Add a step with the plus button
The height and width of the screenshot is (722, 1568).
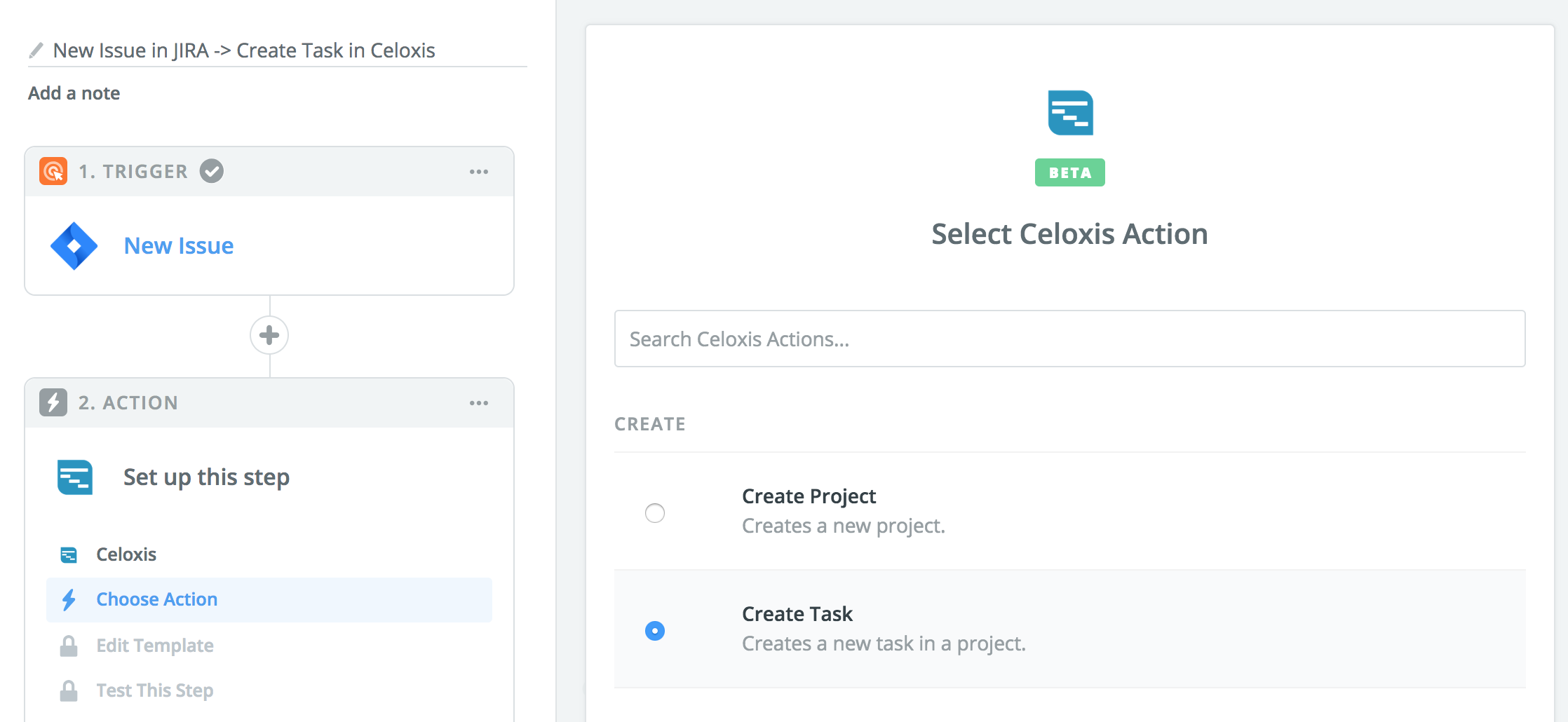[269, 335]
